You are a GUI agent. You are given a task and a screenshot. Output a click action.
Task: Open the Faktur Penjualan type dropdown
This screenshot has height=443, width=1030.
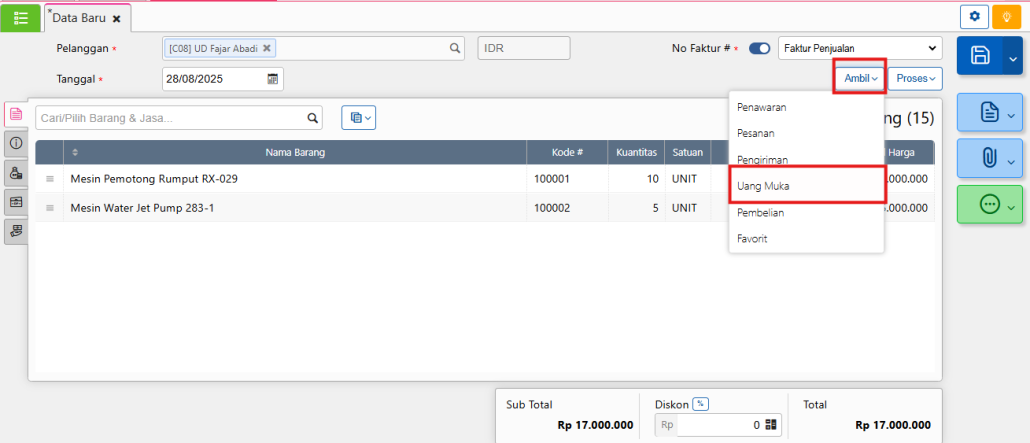859,48
